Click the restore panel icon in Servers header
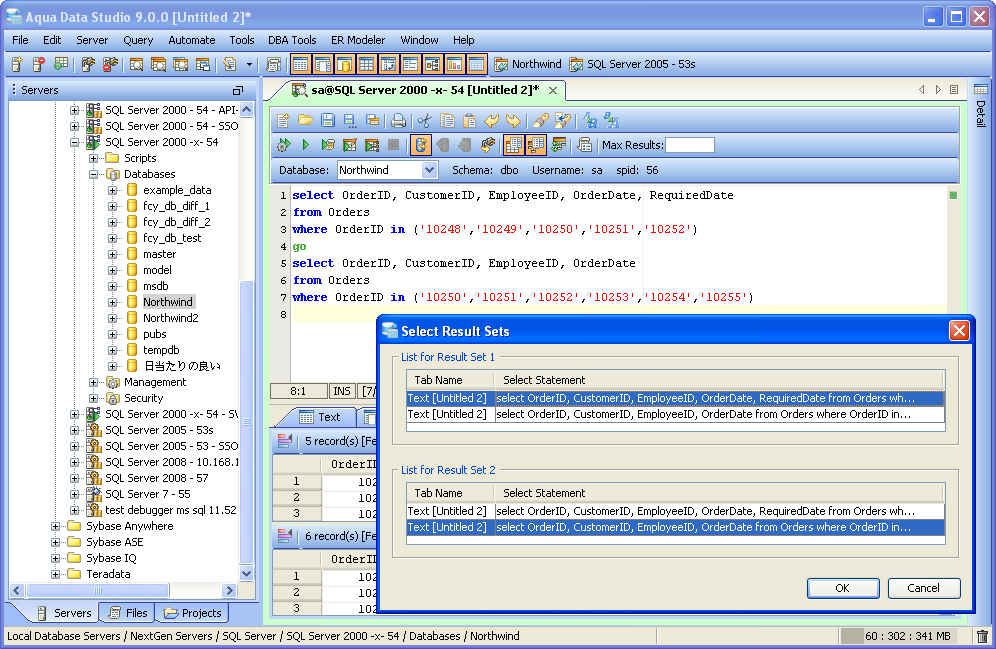Image resolution: width=996 pixels, height=649 pixels. 238,90
